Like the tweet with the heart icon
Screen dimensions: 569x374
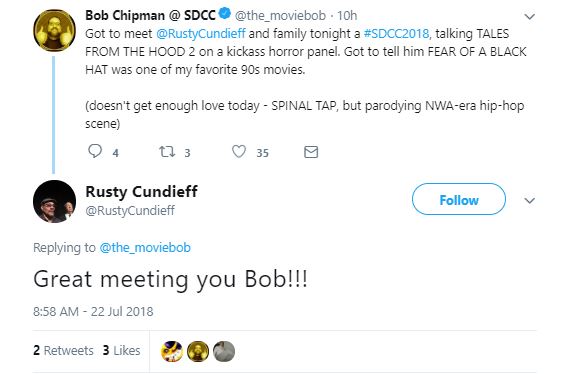click(239, 151)
